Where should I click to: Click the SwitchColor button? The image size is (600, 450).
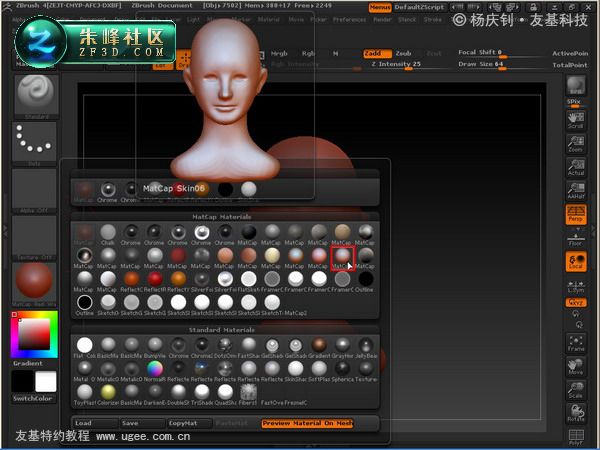(x=33, y=399)
